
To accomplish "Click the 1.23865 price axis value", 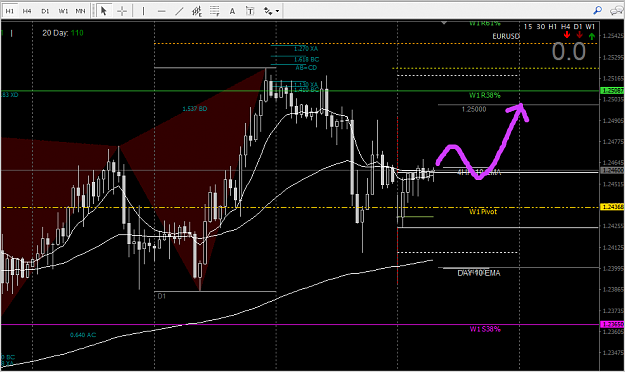I will pyautogui.click(x=613, y=289).
